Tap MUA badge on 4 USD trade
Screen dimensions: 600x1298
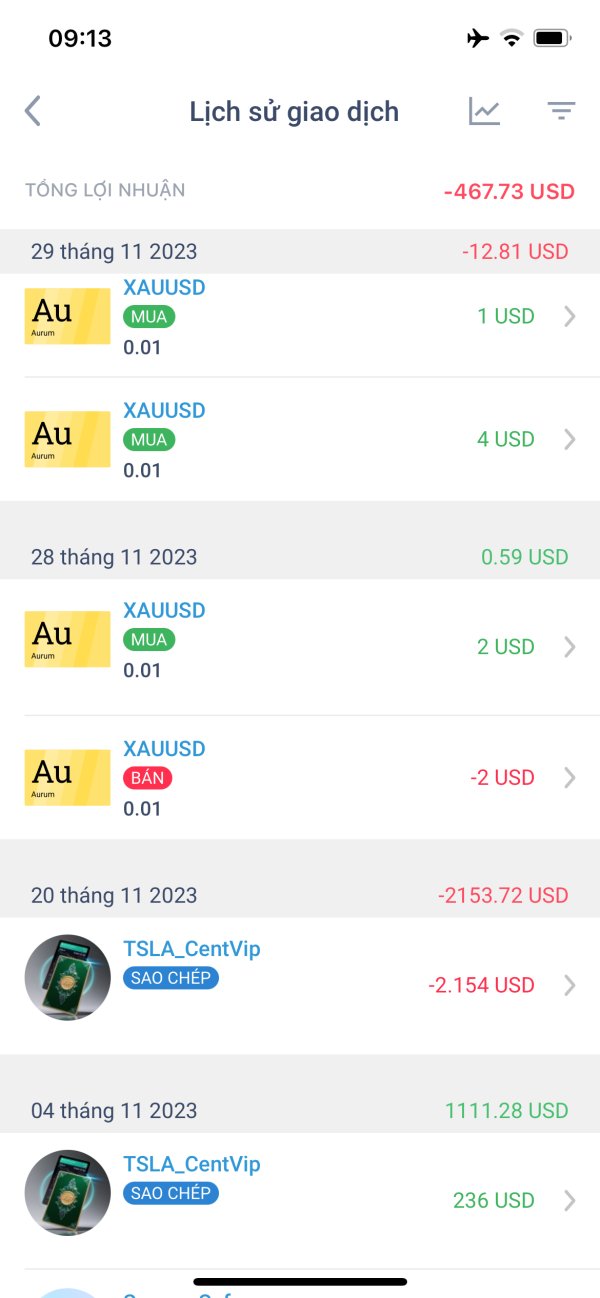click(149, 440)
